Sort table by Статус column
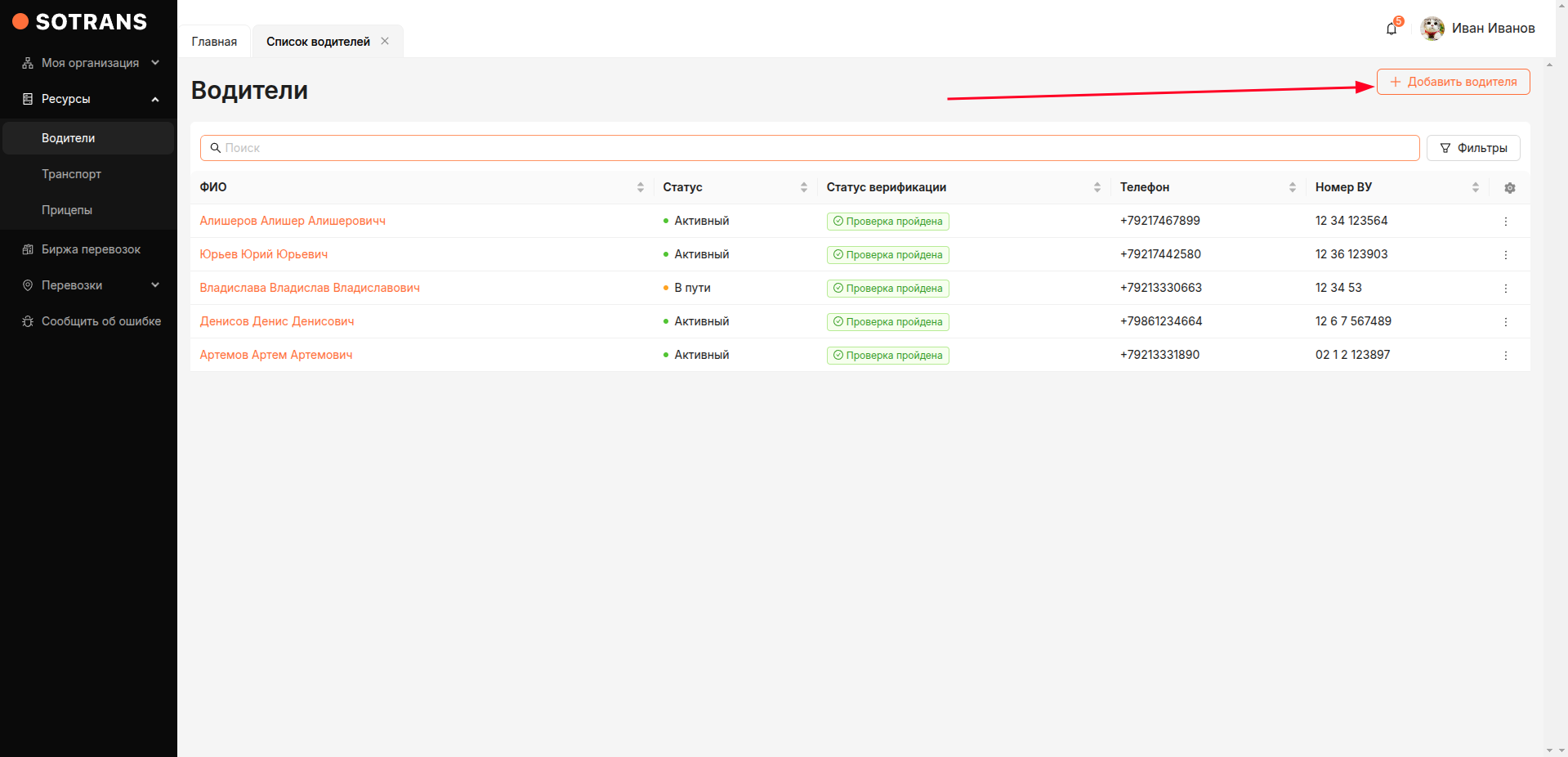The height and width of the screenshot is (757, 1568). pyautogui.click(x=803, y=187)
